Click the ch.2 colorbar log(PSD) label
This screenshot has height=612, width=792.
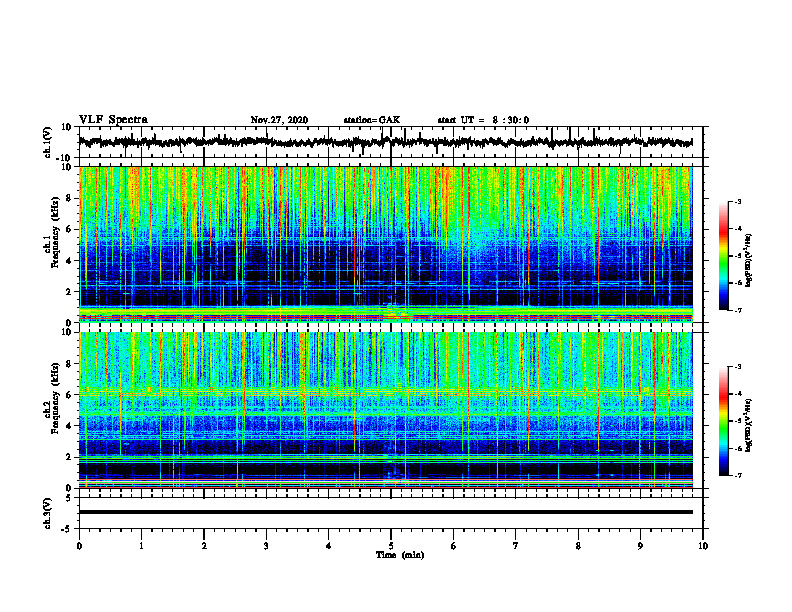[749, 424]
